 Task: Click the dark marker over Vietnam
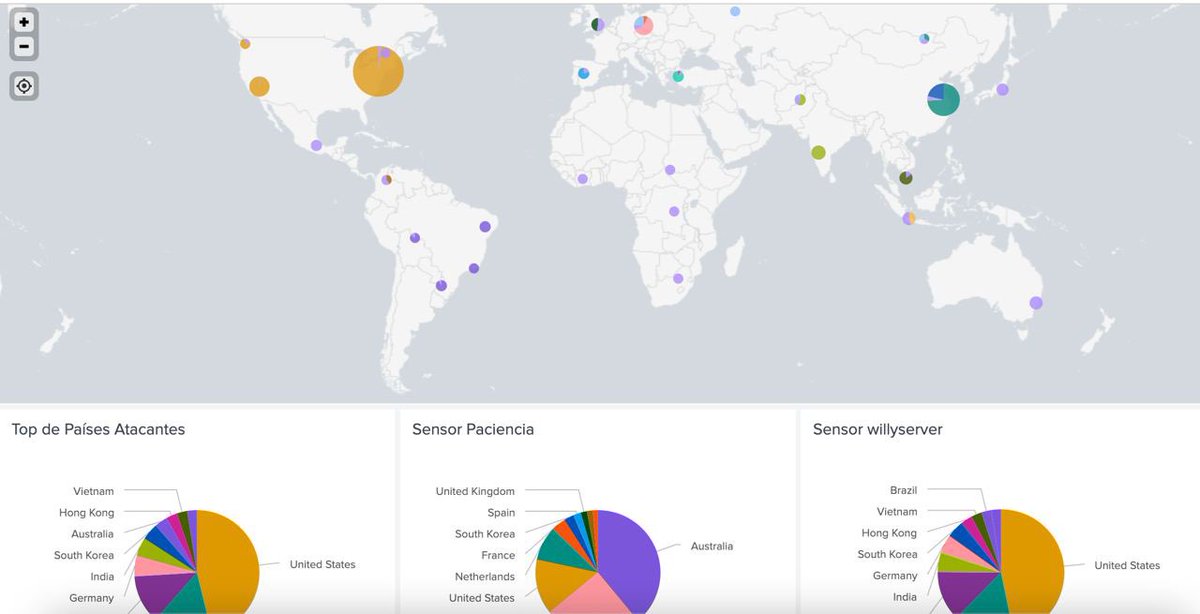point(905,178)
